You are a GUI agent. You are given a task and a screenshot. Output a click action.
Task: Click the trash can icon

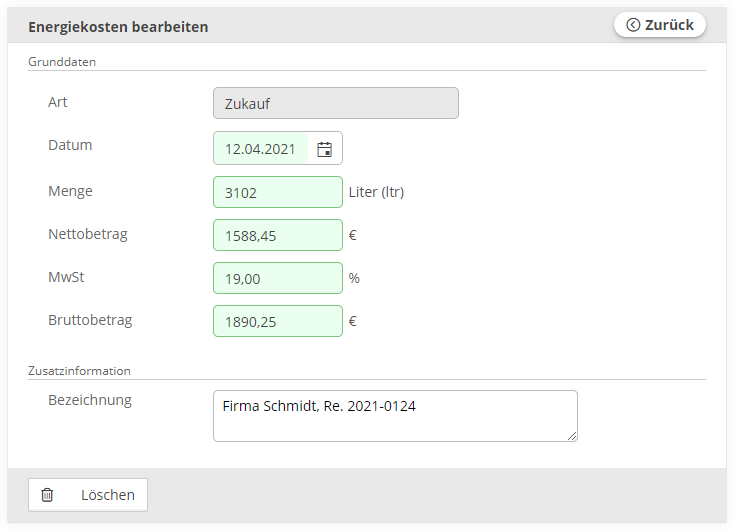[47, 495]
